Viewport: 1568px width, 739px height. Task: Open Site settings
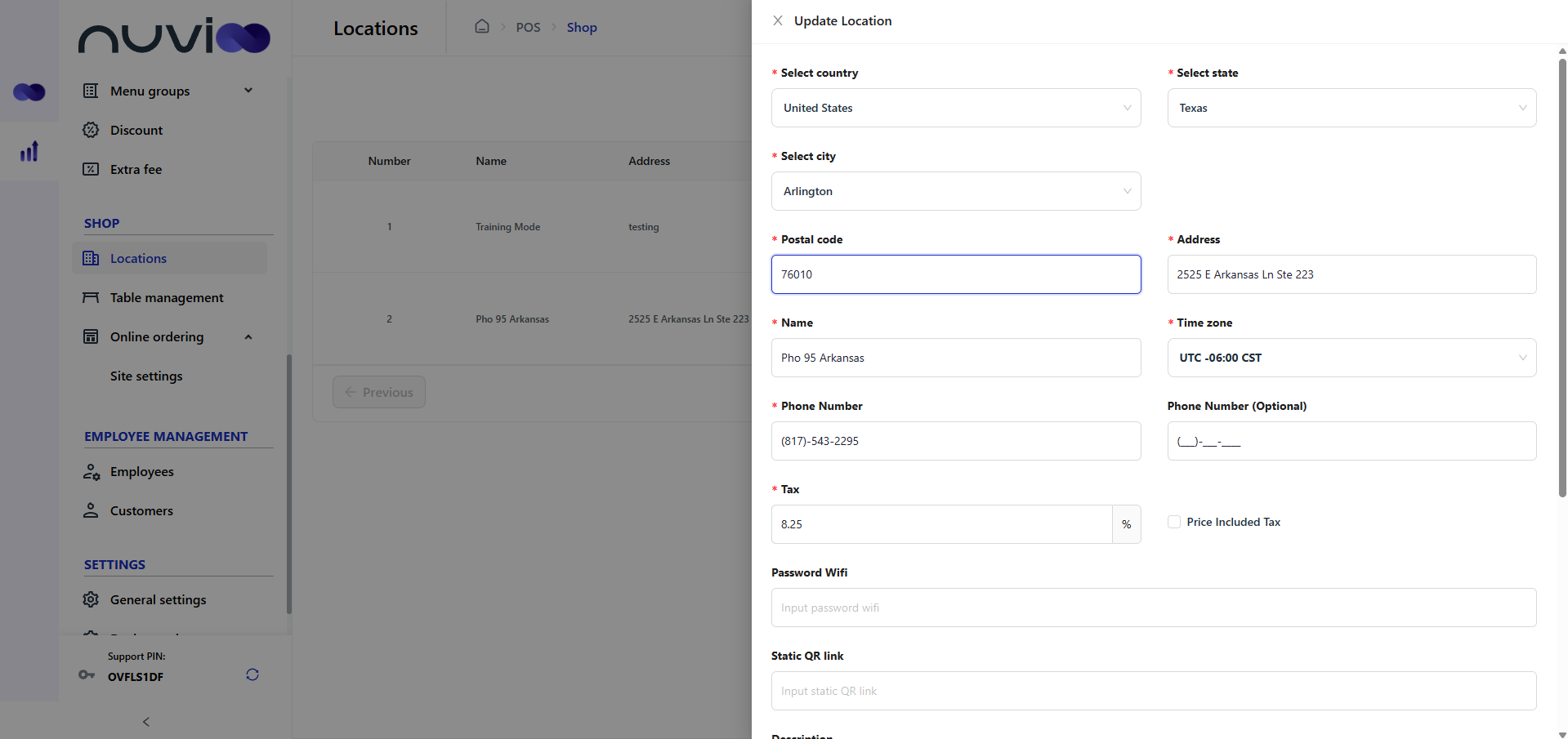[x=146, y=376]
